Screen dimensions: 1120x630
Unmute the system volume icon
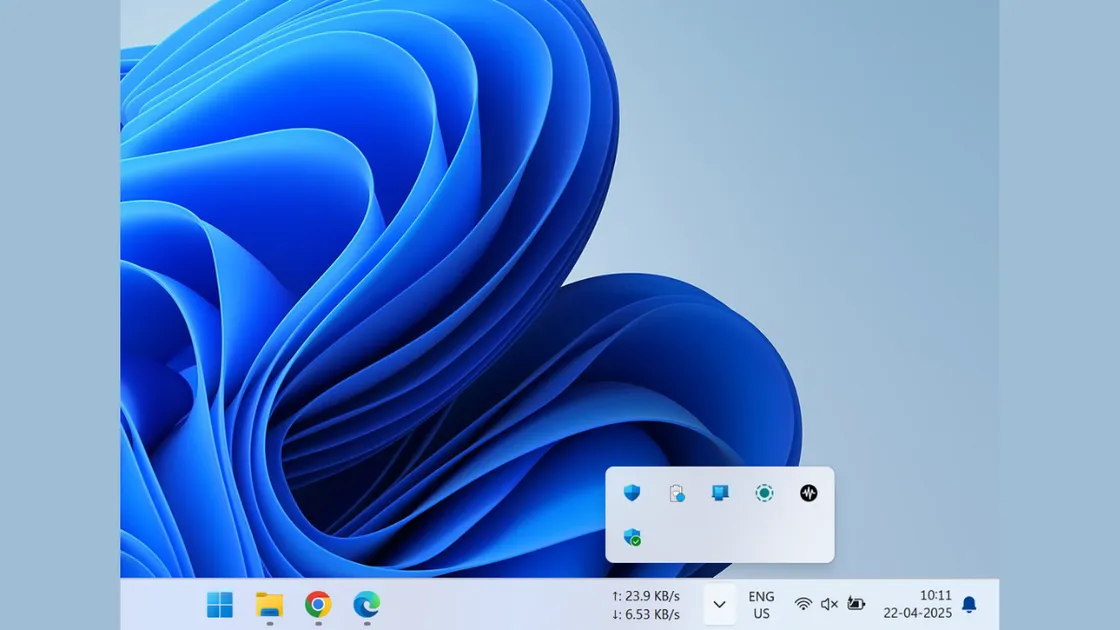click(x=829, y=604)
